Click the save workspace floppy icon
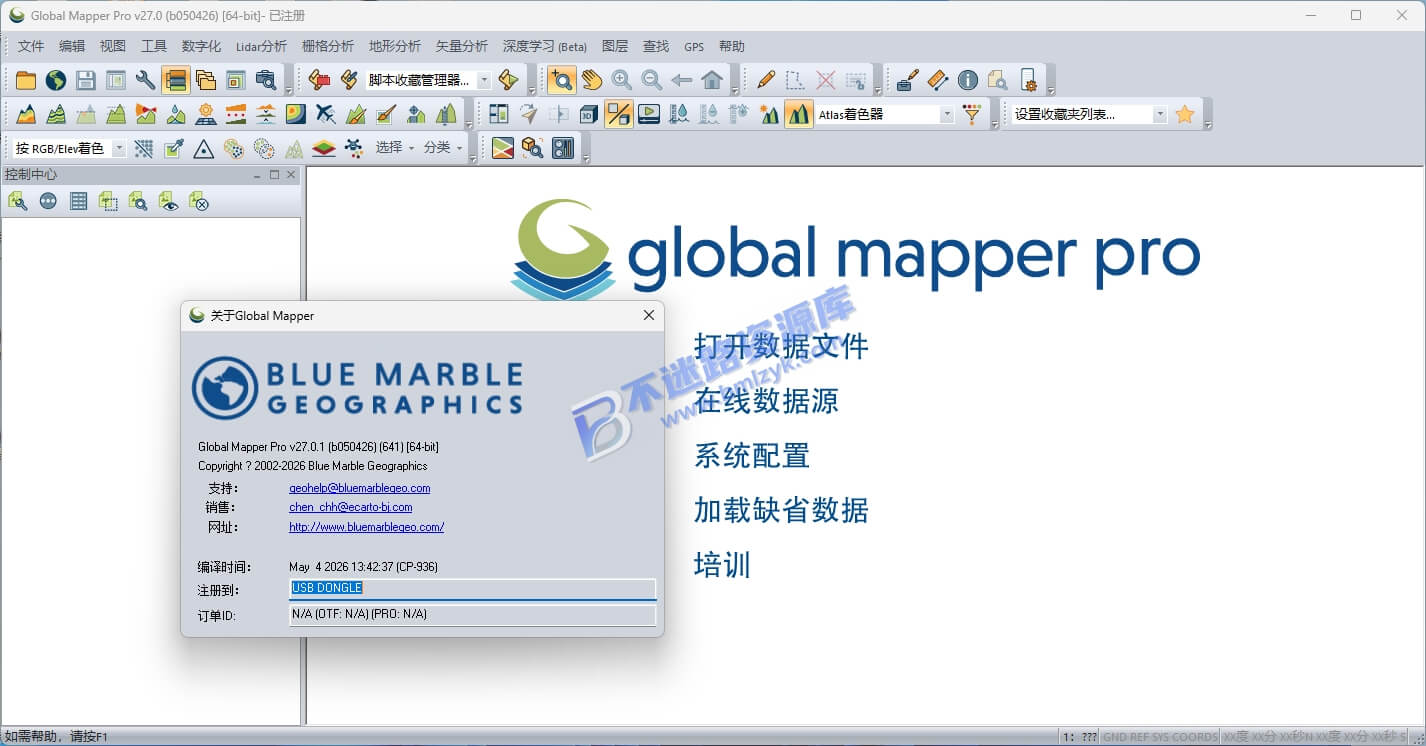 pyautogui.click(x=86, y=80)
